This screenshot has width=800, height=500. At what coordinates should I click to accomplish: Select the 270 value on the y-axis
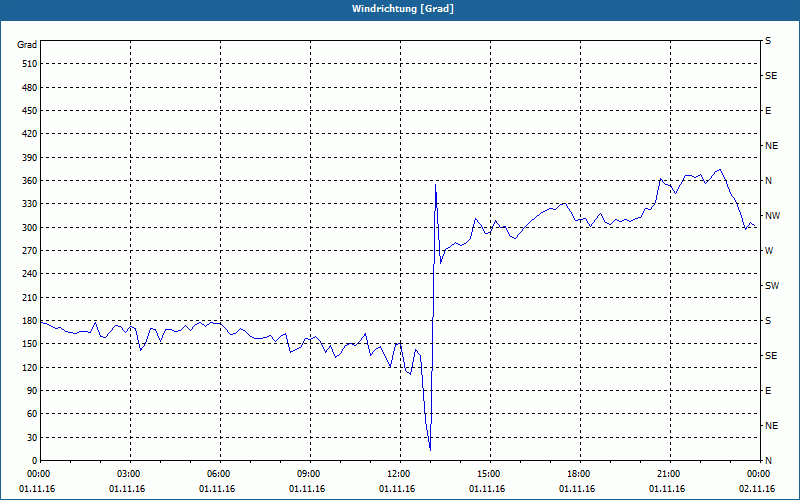pyautogui.click(x=30, y=251)
